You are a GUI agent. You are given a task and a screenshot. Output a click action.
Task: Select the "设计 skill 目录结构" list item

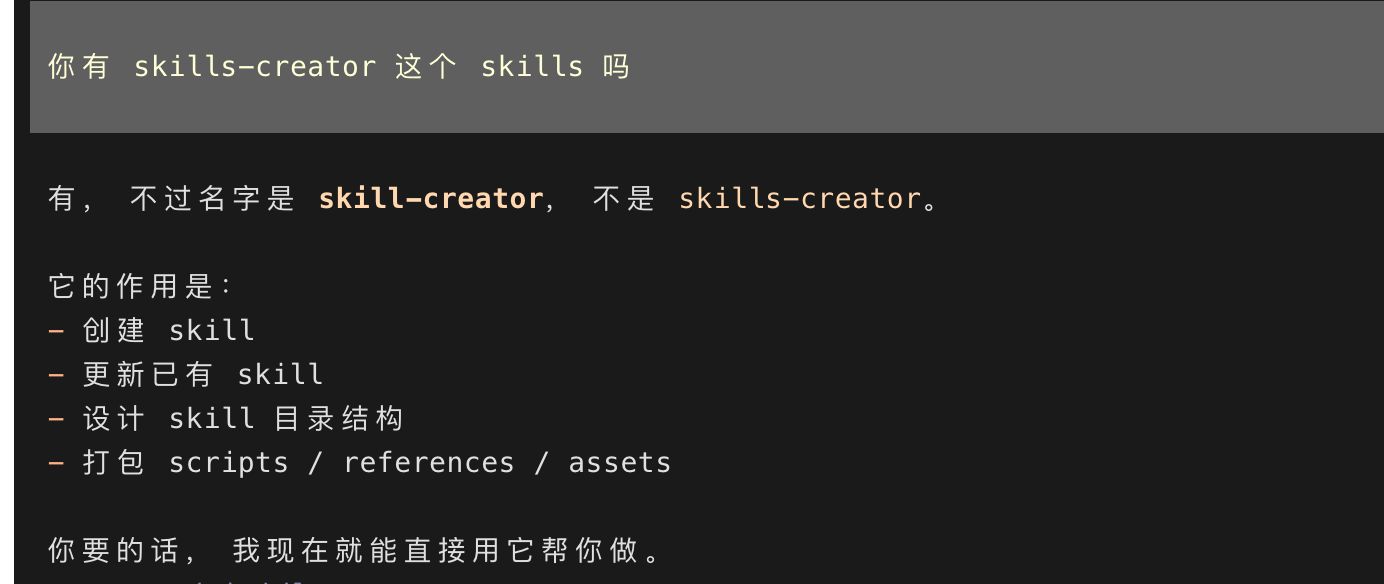coord(242,419)
